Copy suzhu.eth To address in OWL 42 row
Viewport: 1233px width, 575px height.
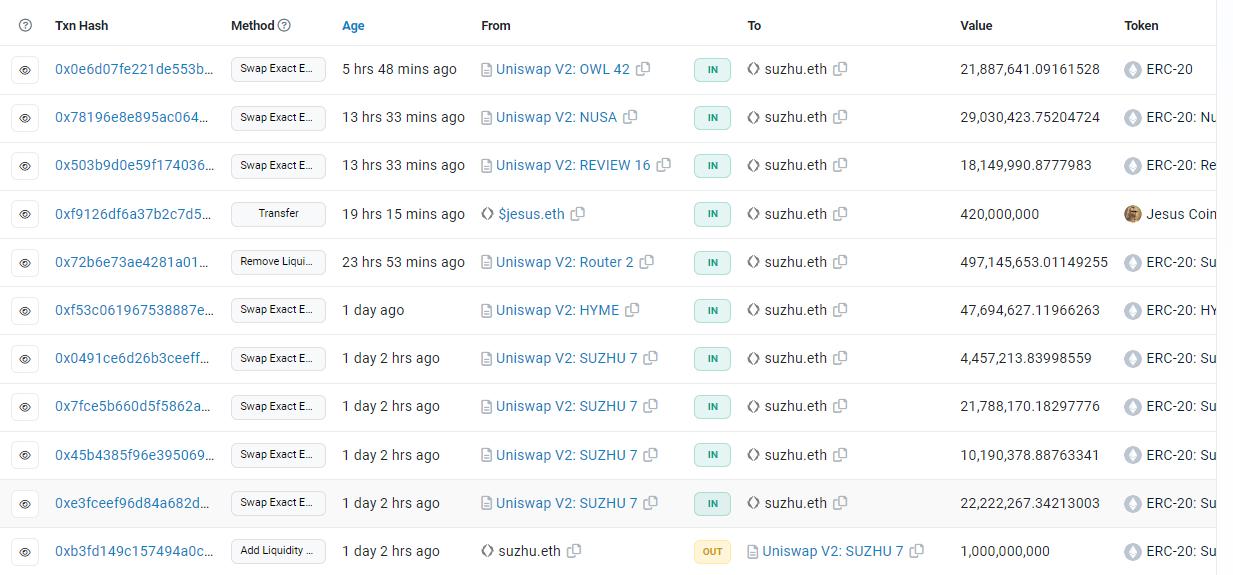(840, 69)
